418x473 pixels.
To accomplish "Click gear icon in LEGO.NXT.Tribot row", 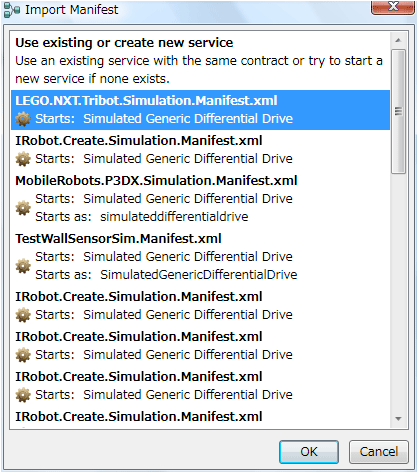I will pos(23,119).
